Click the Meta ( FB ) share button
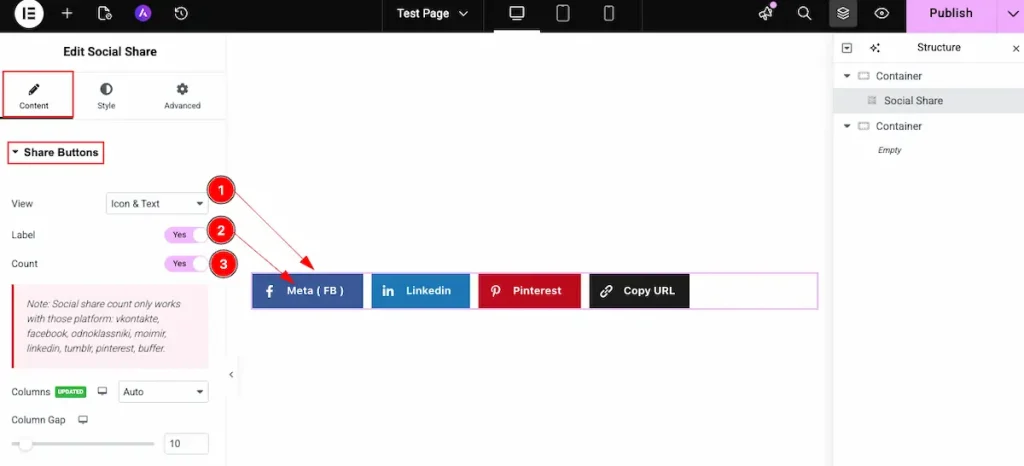This screenshot has width=1024, height=466. (x=308, y=291)
